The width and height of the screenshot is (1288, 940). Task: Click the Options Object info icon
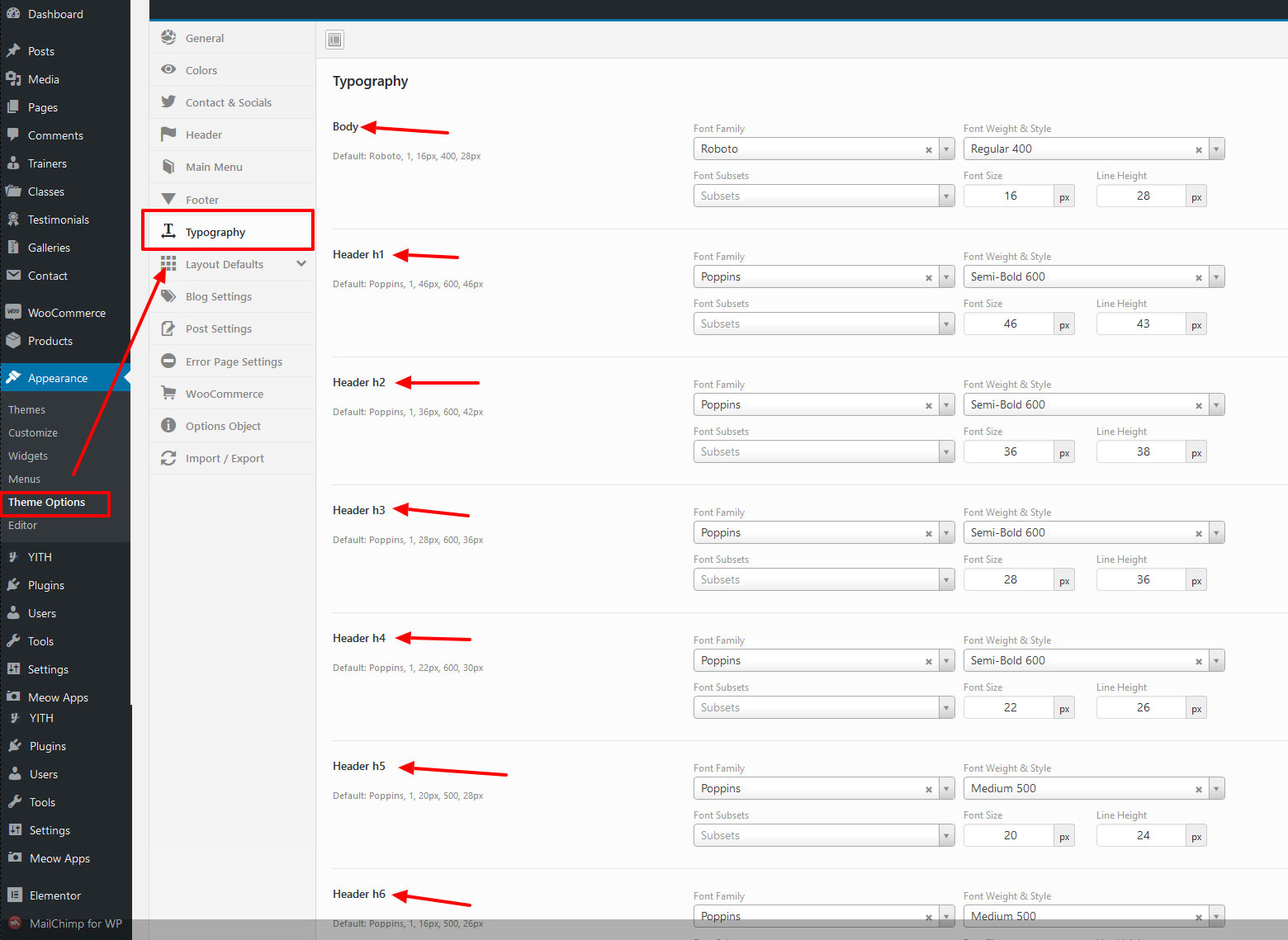[x=168, y=425]
